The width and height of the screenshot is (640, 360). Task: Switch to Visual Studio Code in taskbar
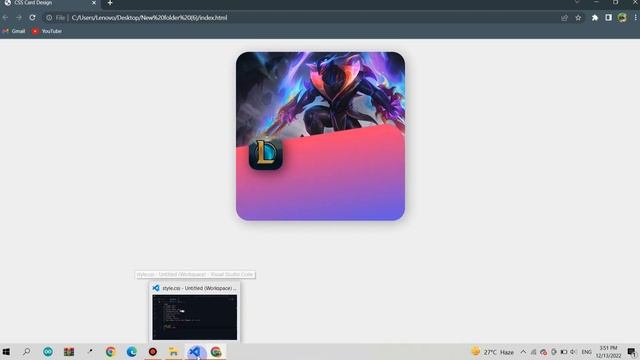195,351
